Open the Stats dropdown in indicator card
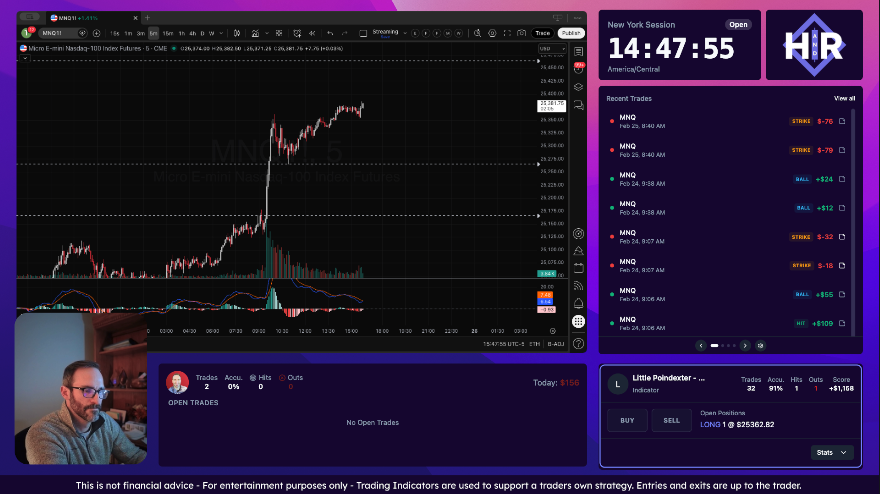The image size is (880, 494). [832, 452]
